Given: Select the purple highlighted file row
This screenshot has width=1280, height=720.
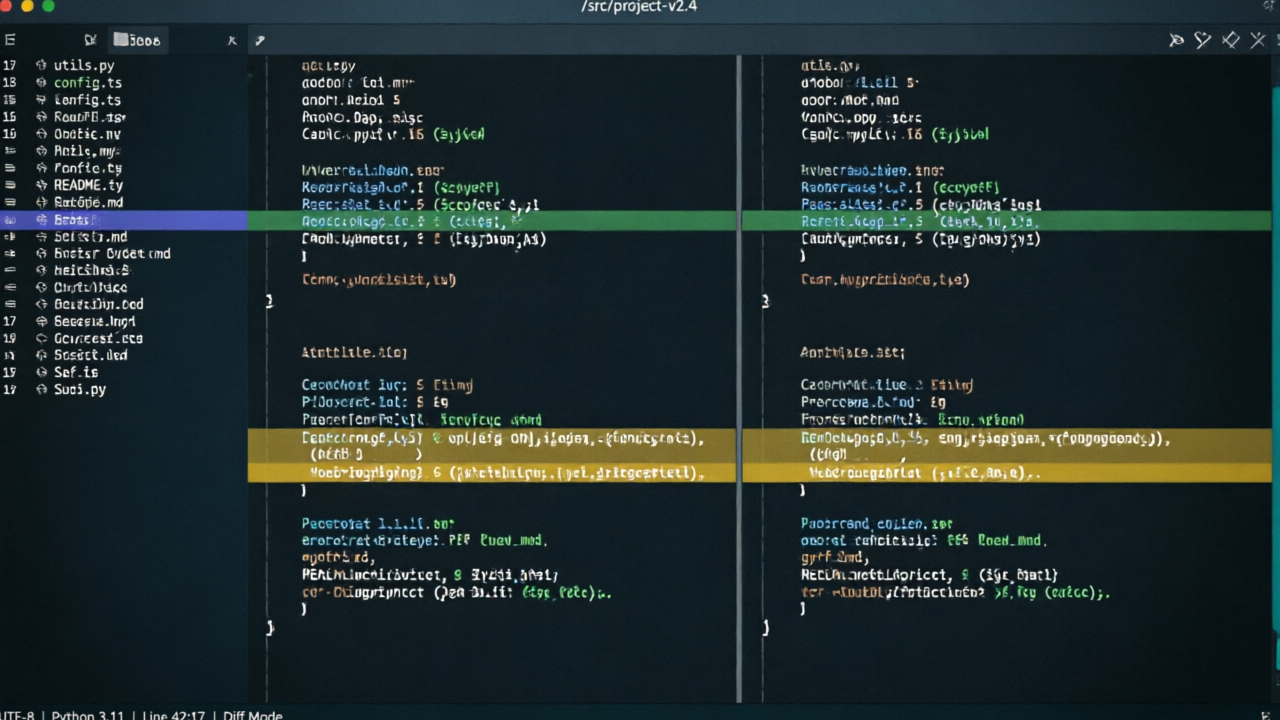Looking at the screenshot, I should [124, 220].
